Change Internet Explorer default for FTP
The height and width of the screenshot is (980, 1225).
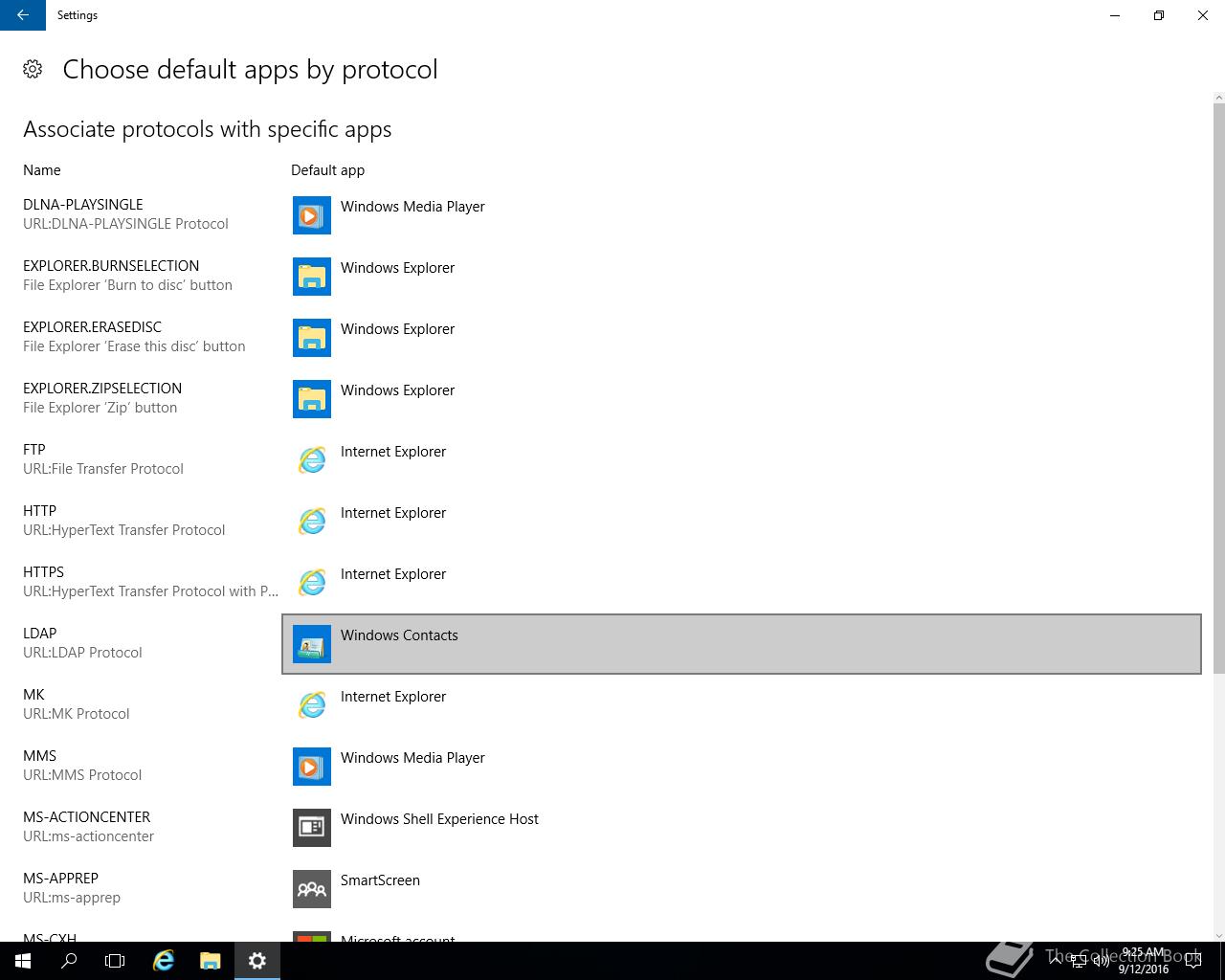tap(742, 460)
